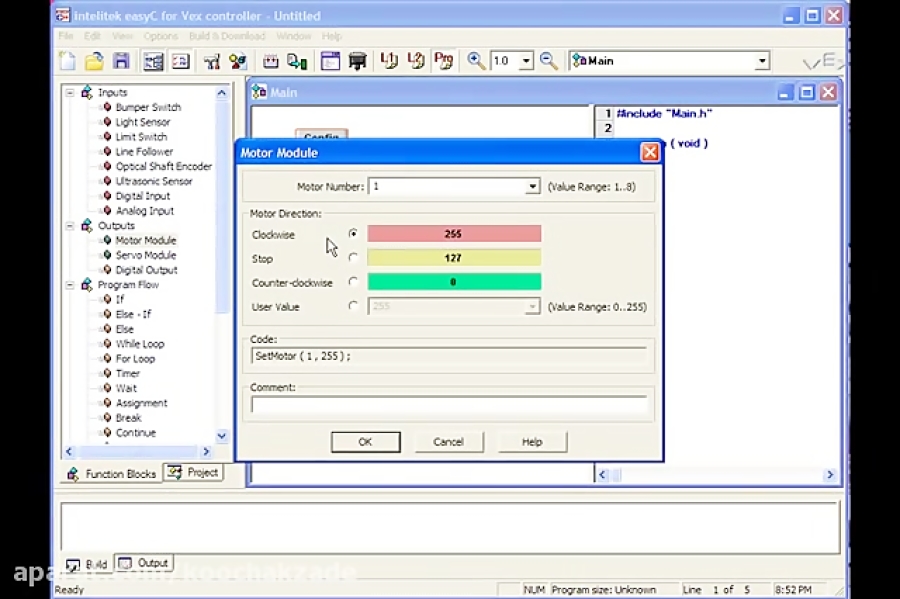Enable the User Value option
This screenshot has width=900, height=599.
click(353, 306)
